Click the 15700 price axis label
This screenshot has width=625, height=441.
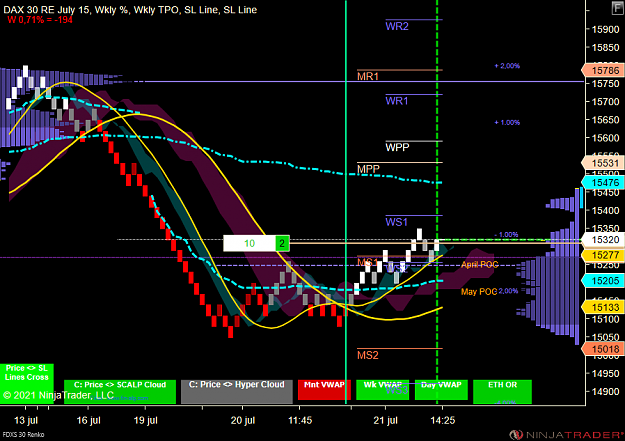tap(605, 102)
